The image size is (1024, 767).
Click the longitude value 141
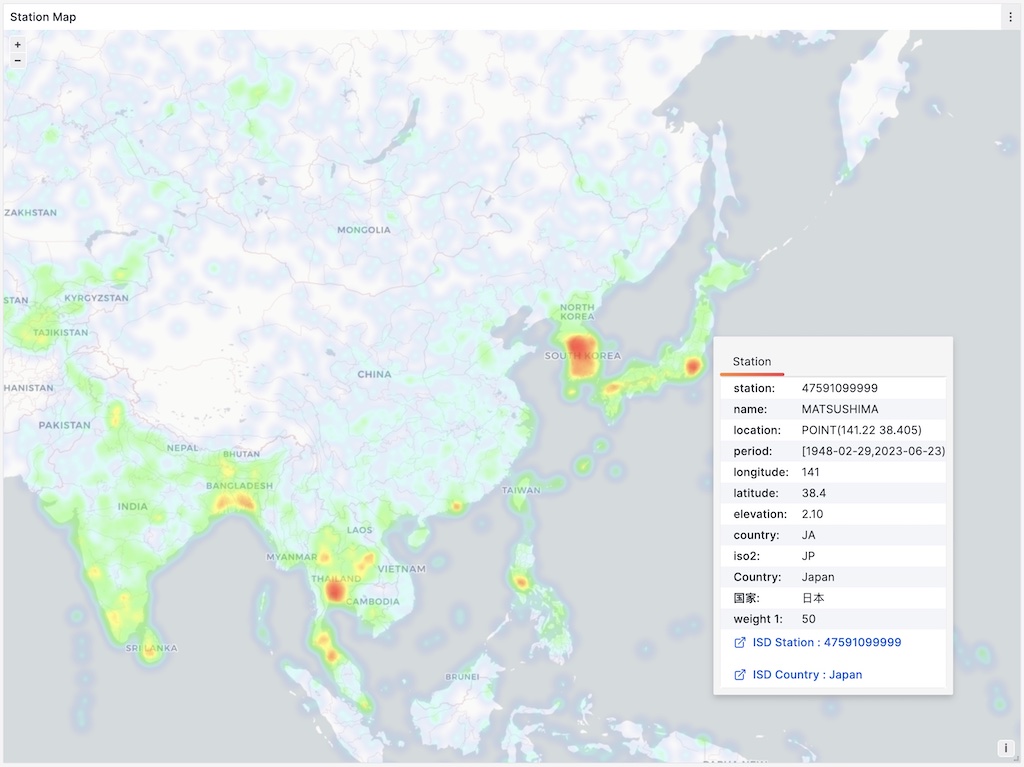pos(812,472)
